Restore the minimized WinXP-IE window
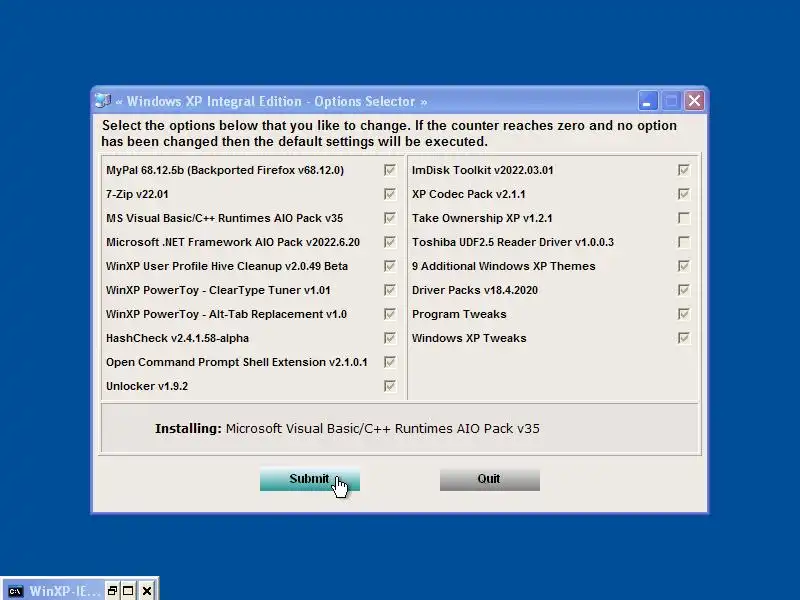800x600 pixels. 113,591
